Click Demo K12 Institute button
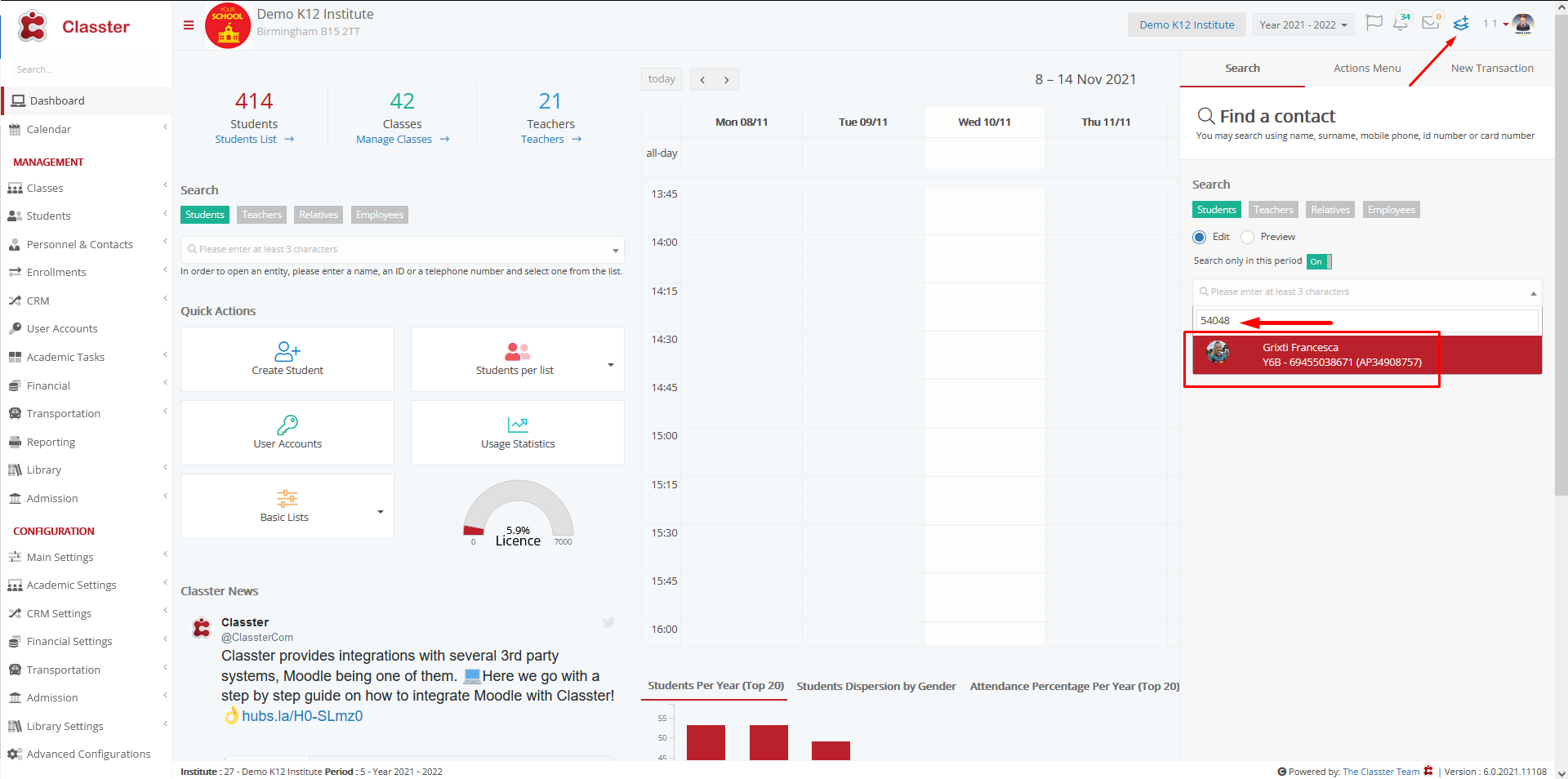1568x779 pixels. (x=1187, y=24)
